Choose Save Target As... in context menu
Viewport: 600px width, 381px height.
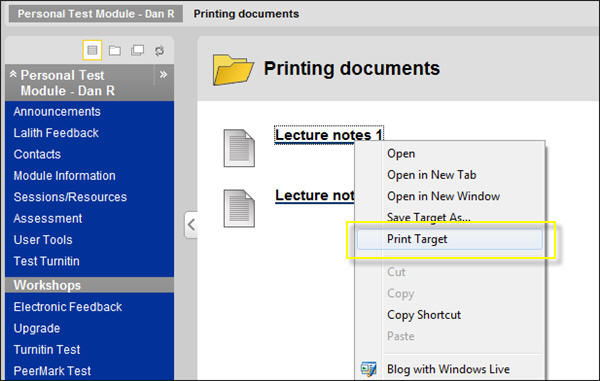(429, 217)
